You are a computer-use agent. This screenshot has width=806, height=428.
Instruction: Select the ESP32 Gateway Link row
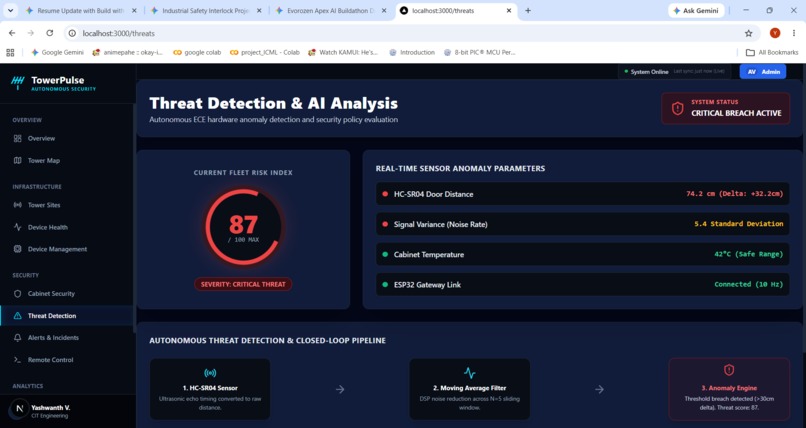(582, 285)
